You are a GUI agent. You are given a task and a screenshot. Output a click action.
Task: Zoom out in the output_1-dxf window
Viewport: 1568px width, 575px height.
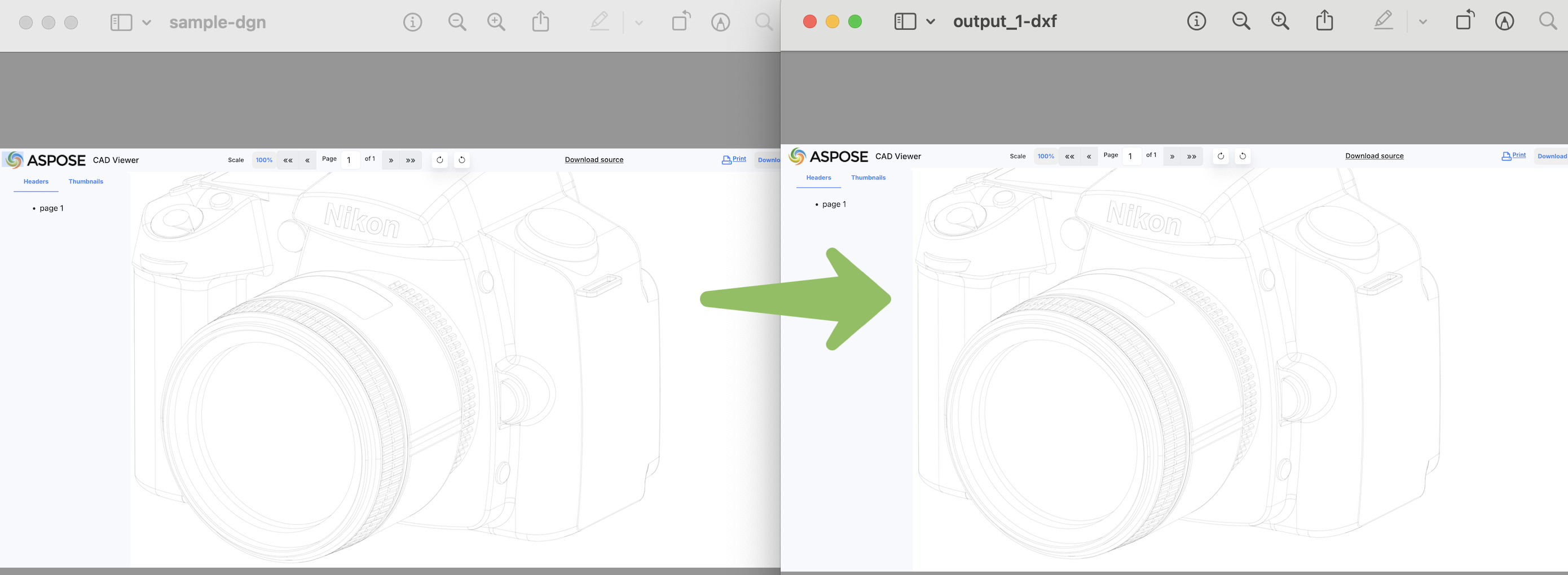click(1240, 21)
